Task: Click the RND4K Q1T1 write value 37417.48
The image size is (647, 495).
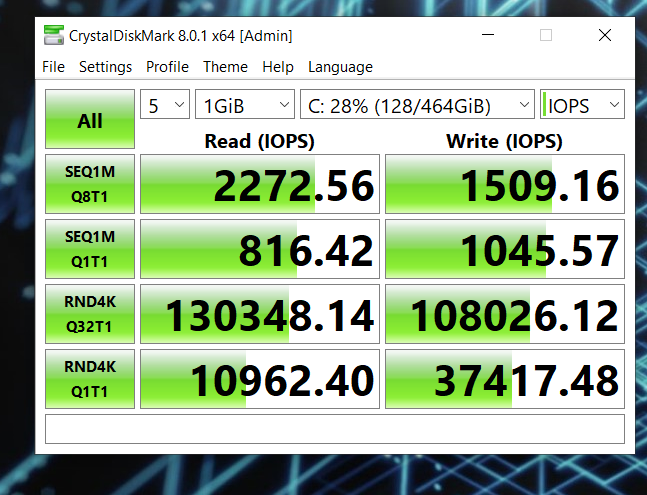Action: point(505,379)
